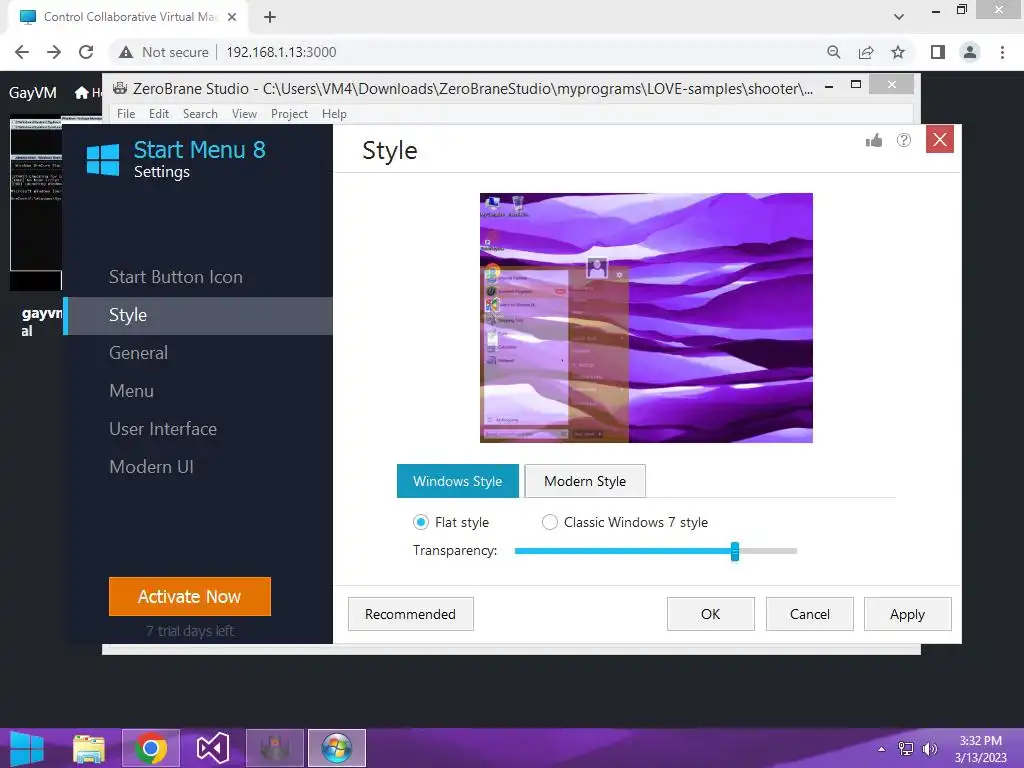
Task: Click the Windows Start button in taskbar
Action: click(27, 748)
